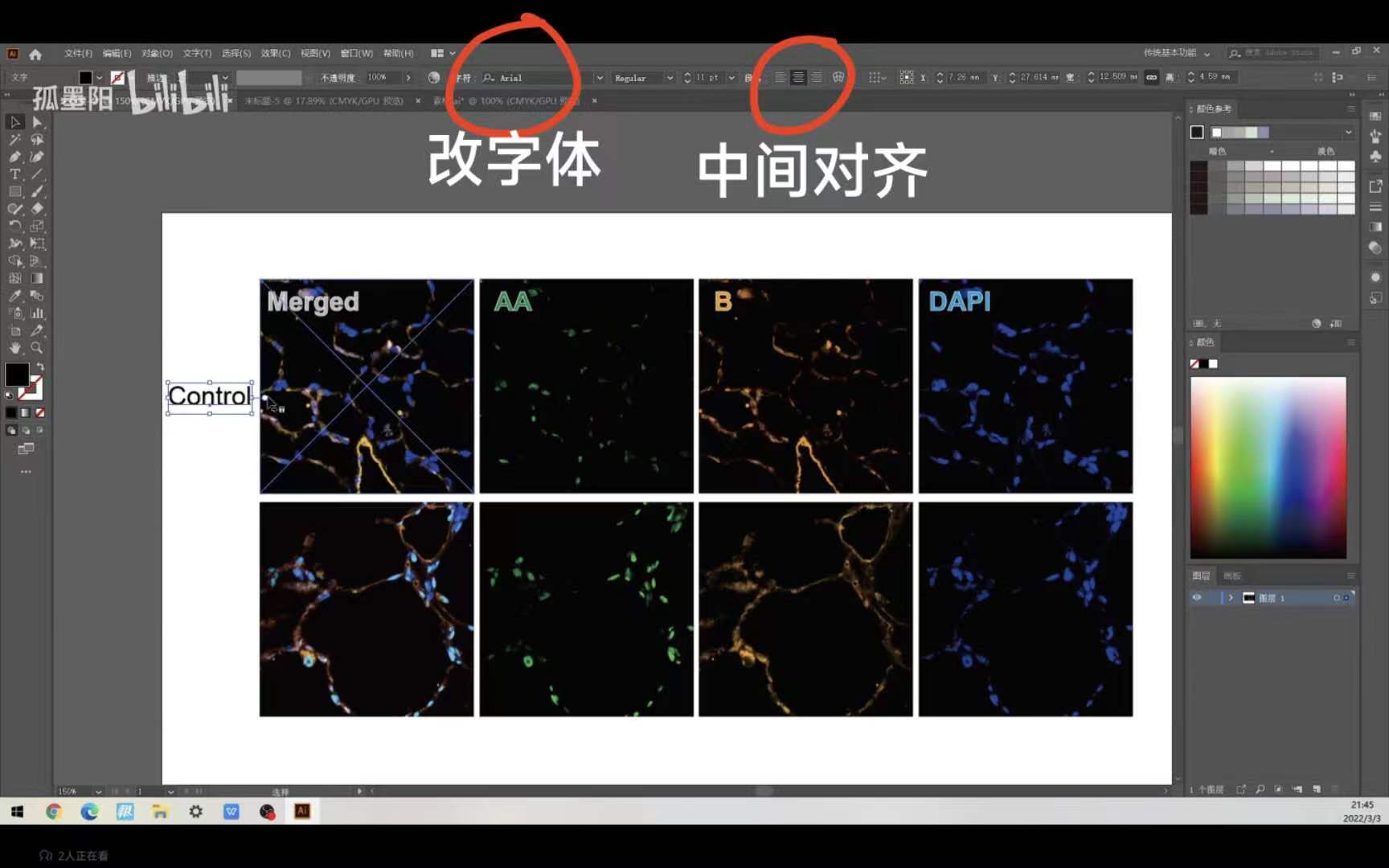Click the swap fill and stroke control
The width and height of the screenshot is (1389, 868).
[40, 364]
